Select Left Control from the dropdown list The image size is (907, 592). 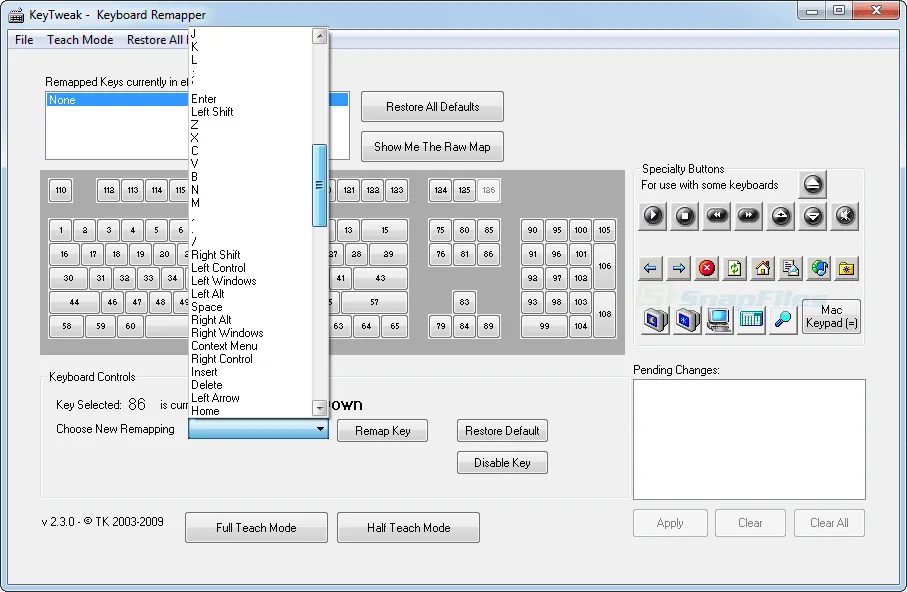point(251,268)
